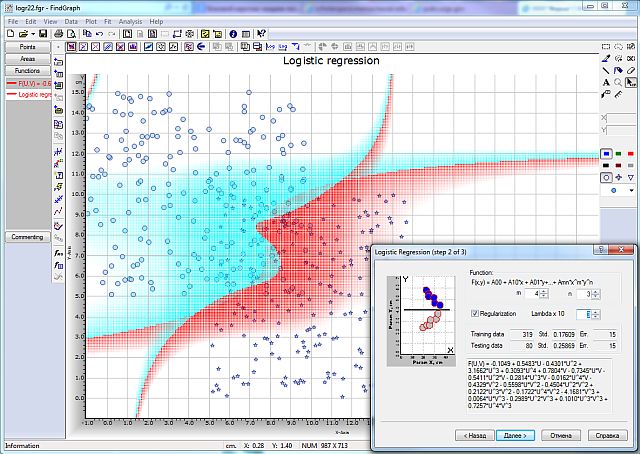The image size is (640, 454).
Task: Select the magnifier zoom tool
Action: click(618, 82)
